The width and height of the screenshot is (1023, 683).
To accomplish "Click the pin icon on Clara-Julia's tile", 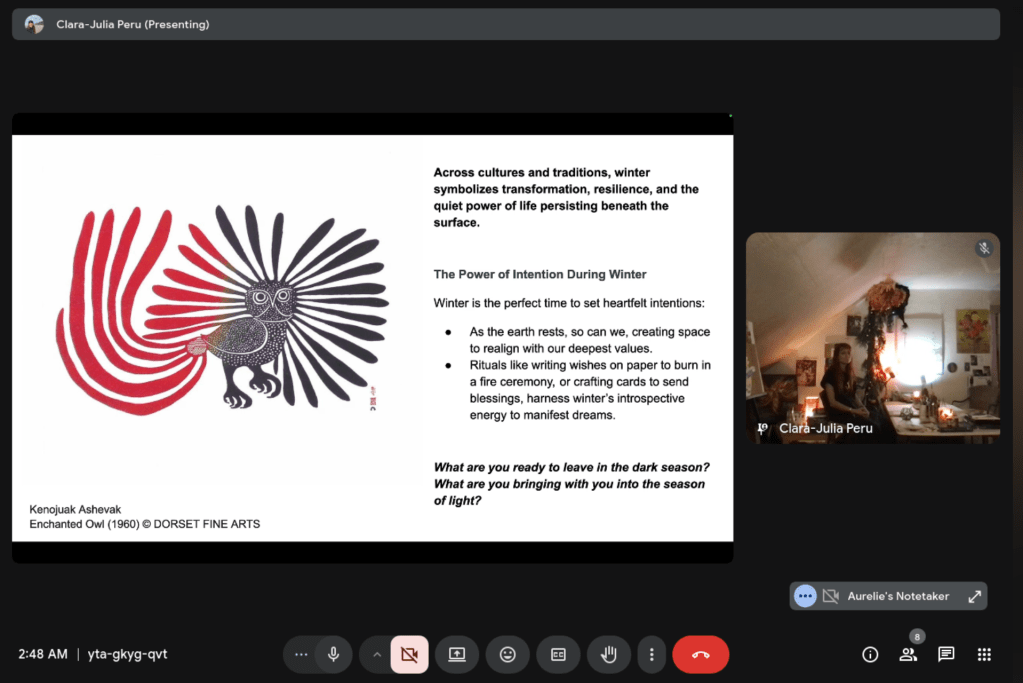I will [763, 428].
